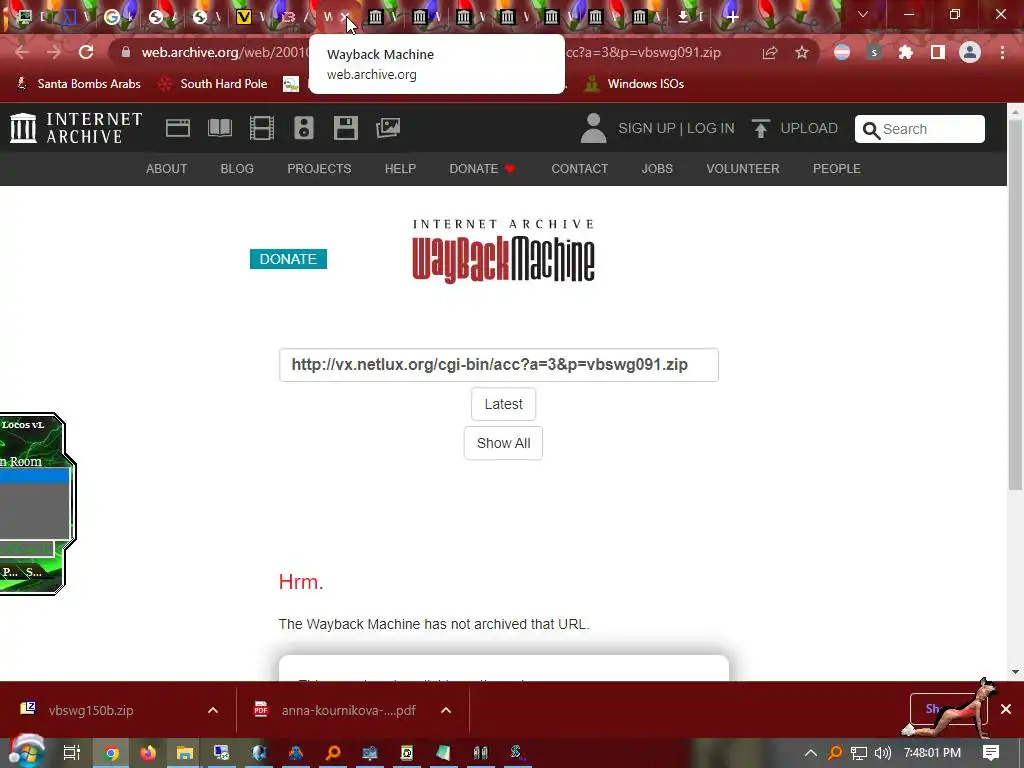This screenshot has width=1024, height=768.
Task: Open File Explorer from taskbar
Action: pyautogui.click(x=185, y=753)
